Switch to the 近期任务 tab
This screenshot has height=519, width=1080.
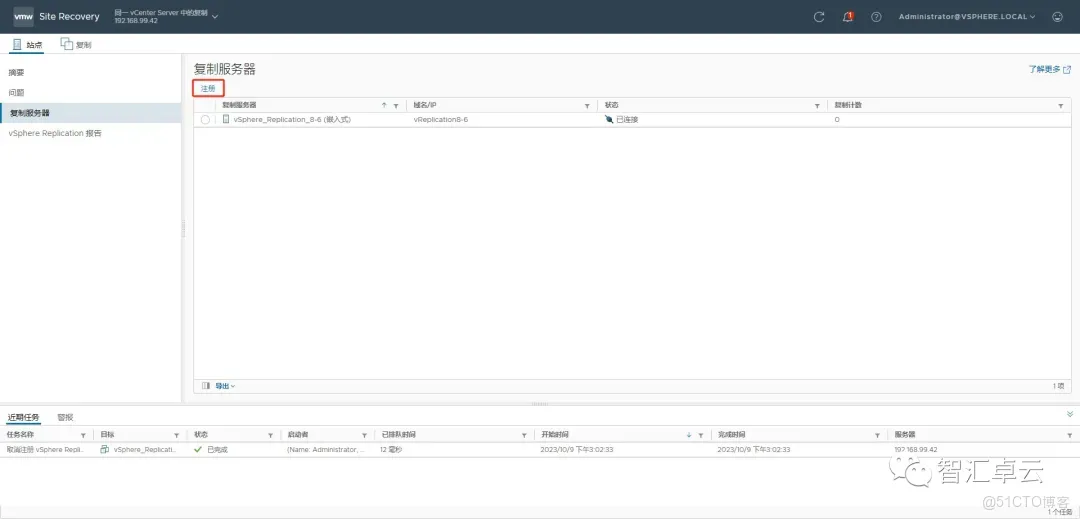point(23,417)
